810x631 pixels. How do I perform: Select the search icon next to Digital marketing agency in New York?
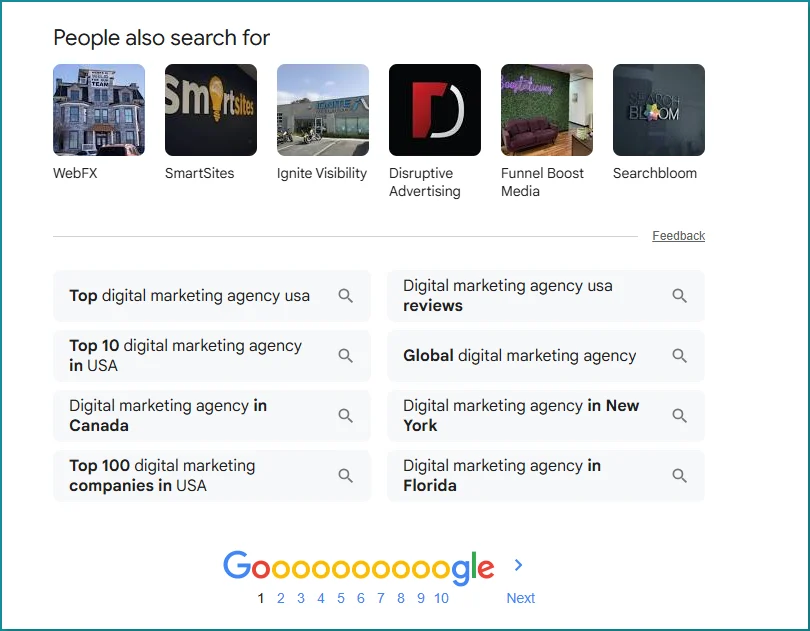click(x=680, y=416)
